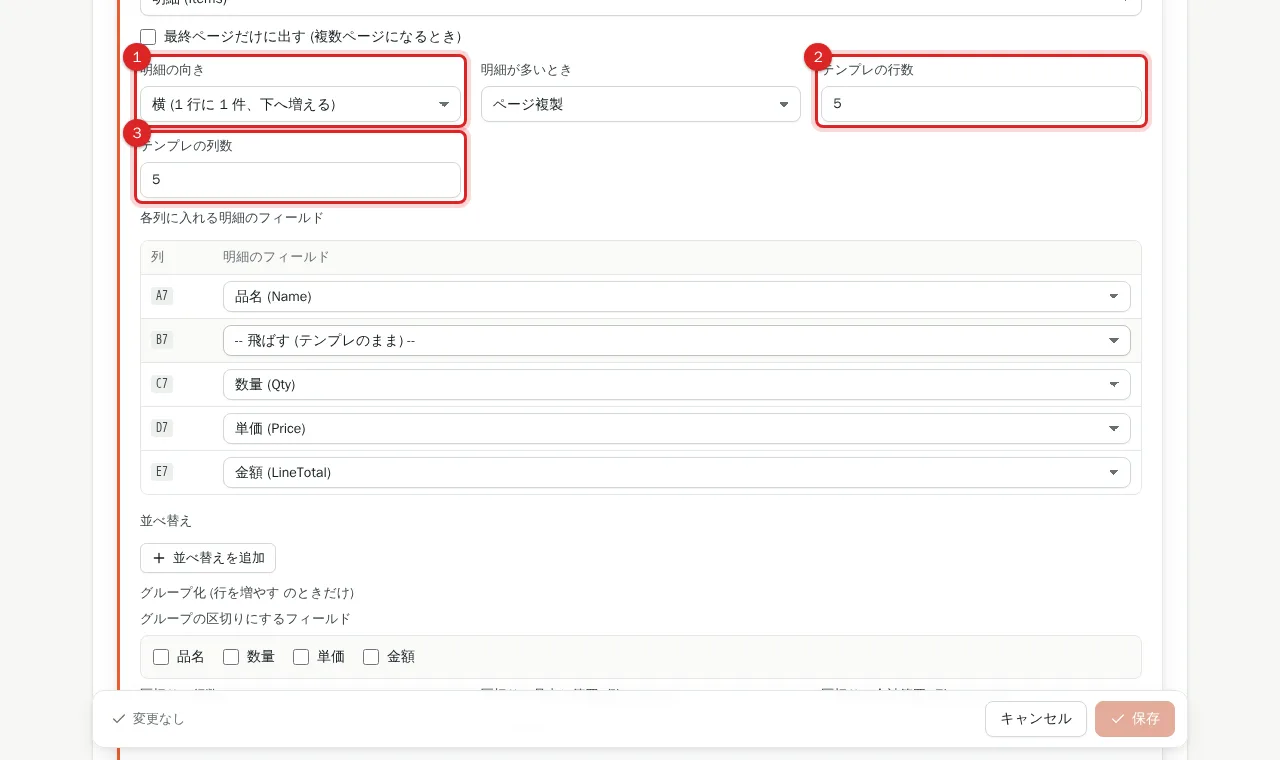Open the A7 field dropdown showing 品名 (Name)
Image resolution: width=1280 pixels, height=760 pixels.
pos(677,296)
